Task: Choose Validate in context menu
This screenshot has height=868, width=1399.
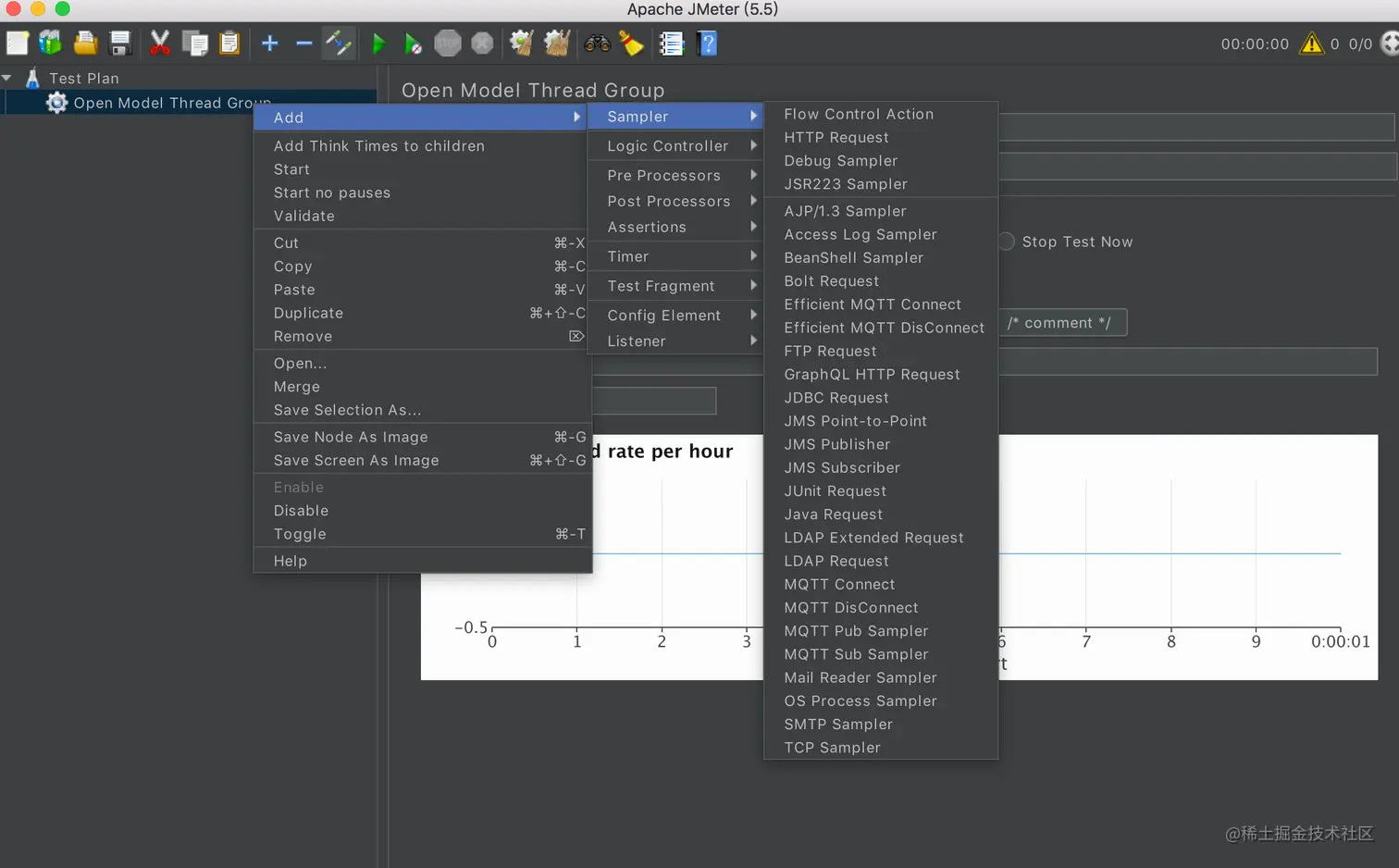Action: [x=423, y=216]
